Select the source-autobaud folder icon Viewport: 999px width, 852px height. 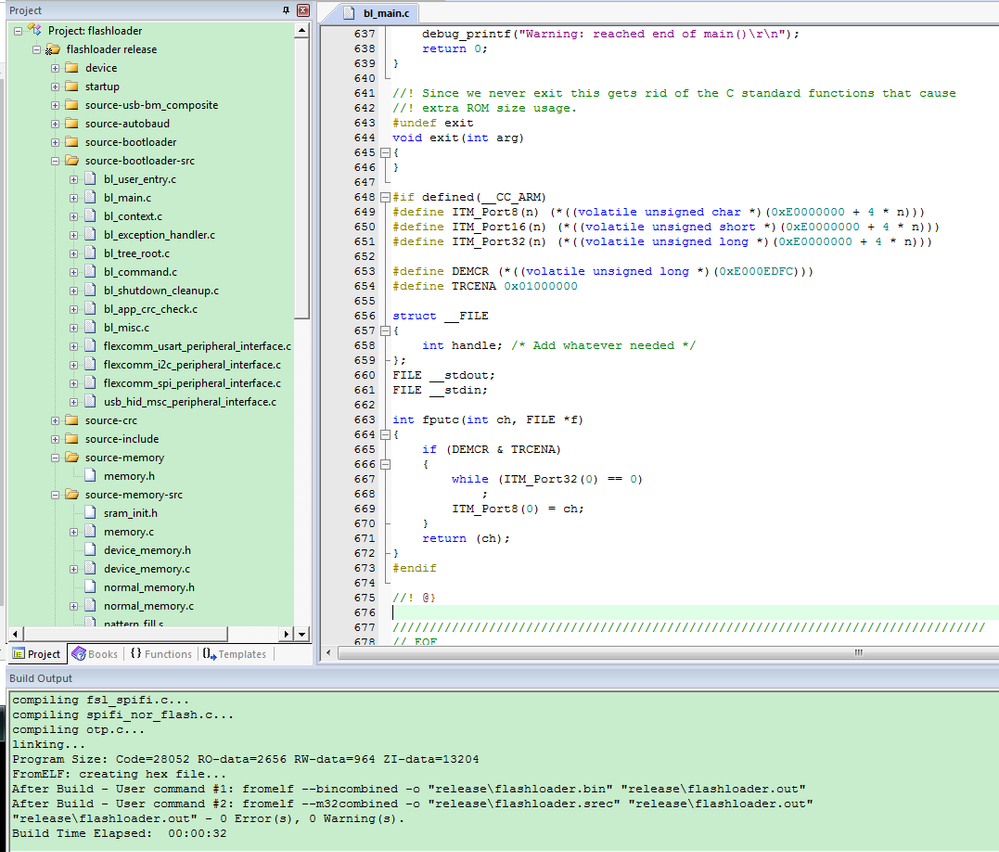click(72, 124)
